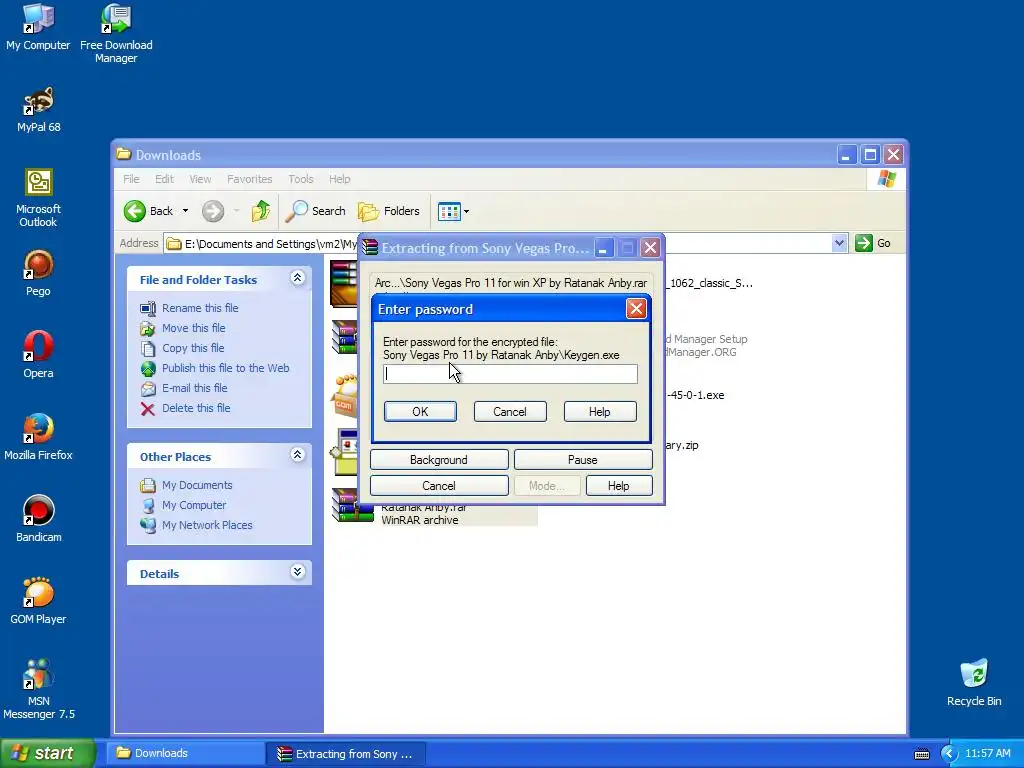This screenshot has width=1024, height=768.
Task: Click the Start button
Action: click(47, 754)
